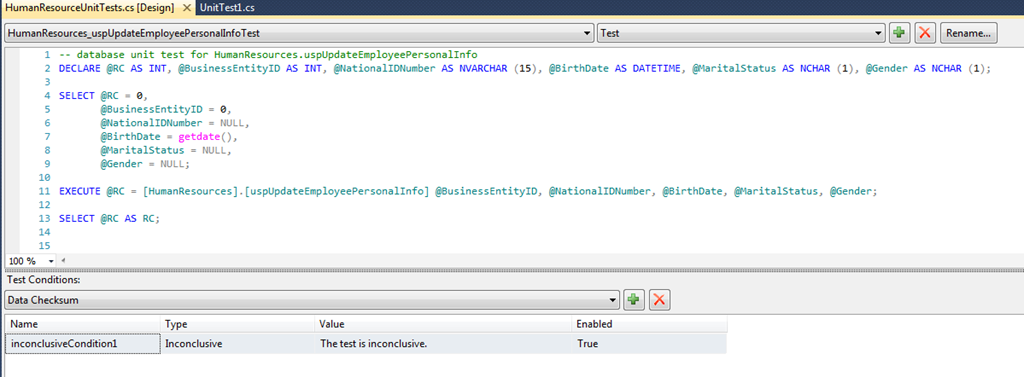This screenshot has height=377, width=1024.
Task: Click the DECLARE keyword on line 2
Action: 79,69
